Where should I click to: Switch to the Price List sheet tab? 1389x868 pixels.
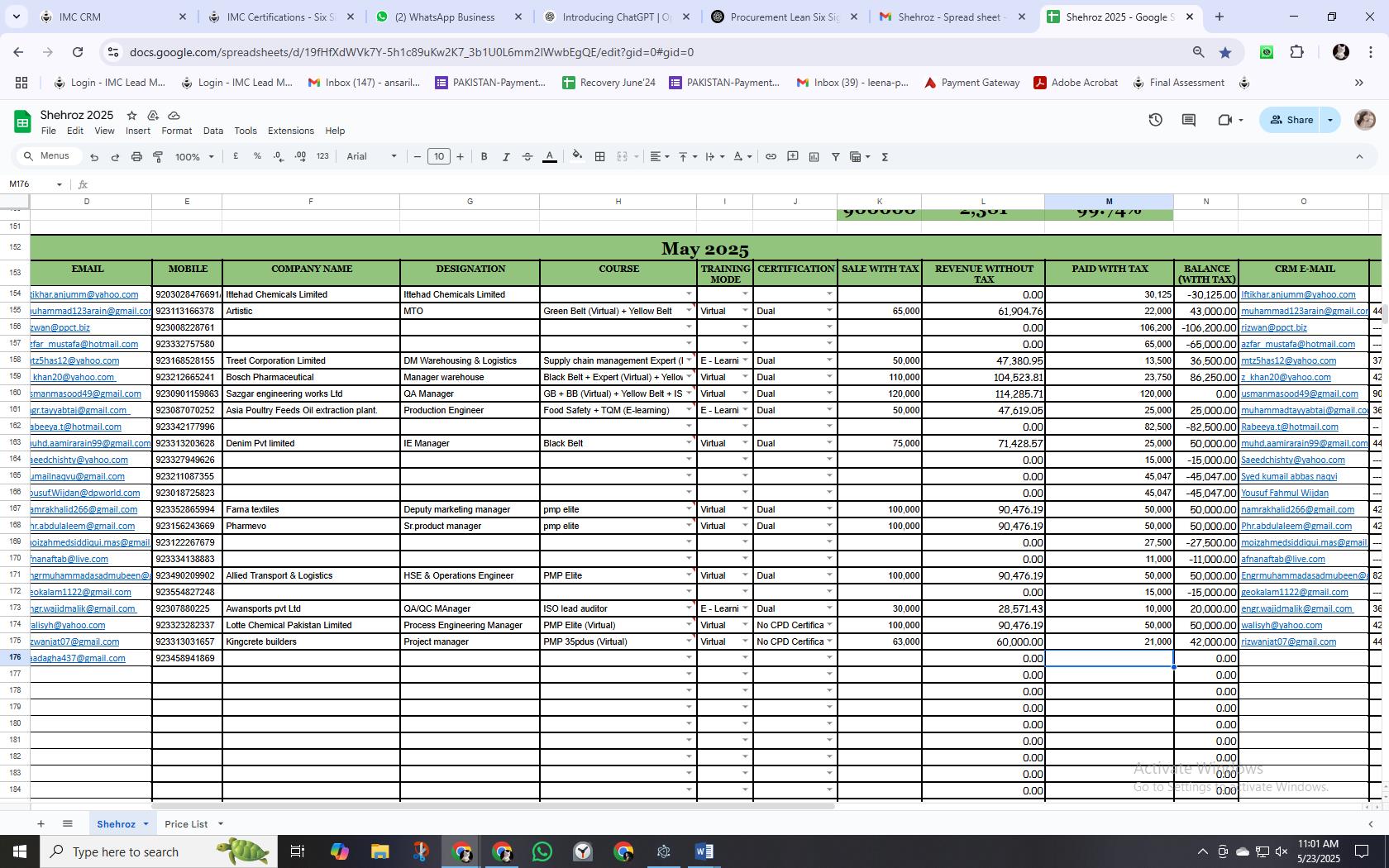point(186,824)
